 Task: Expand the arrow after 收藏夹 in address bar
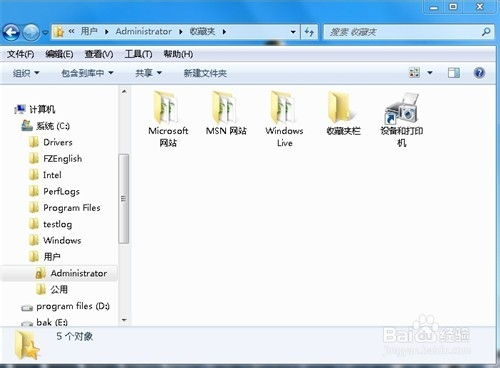click(x=224, y=32)
